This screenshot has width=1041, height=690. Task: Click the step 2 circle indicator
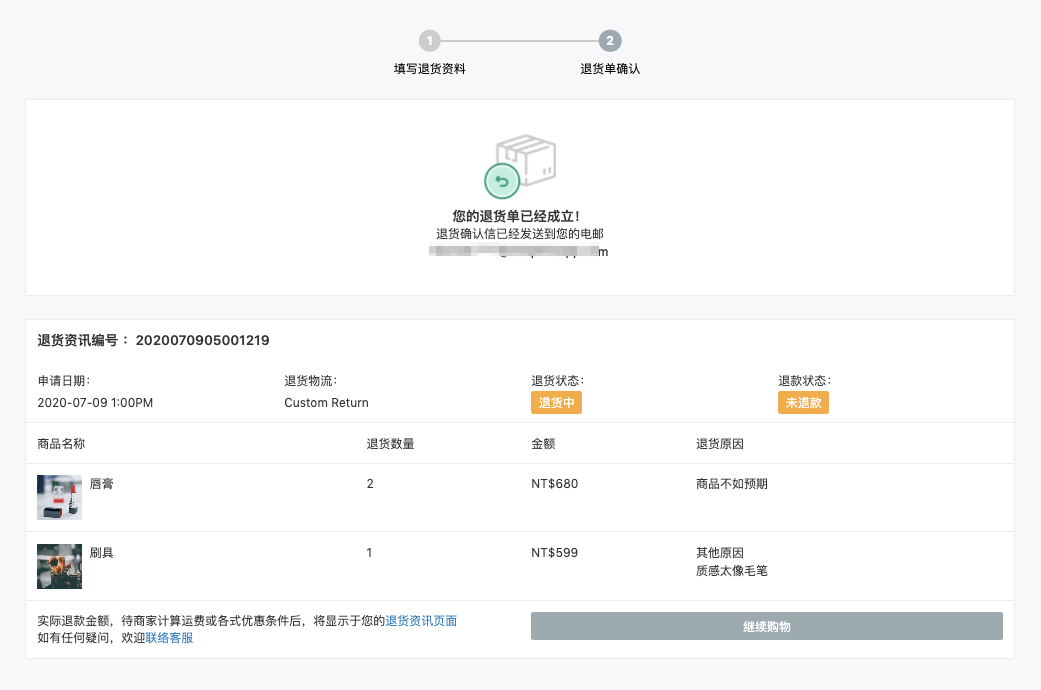[610, 41]
